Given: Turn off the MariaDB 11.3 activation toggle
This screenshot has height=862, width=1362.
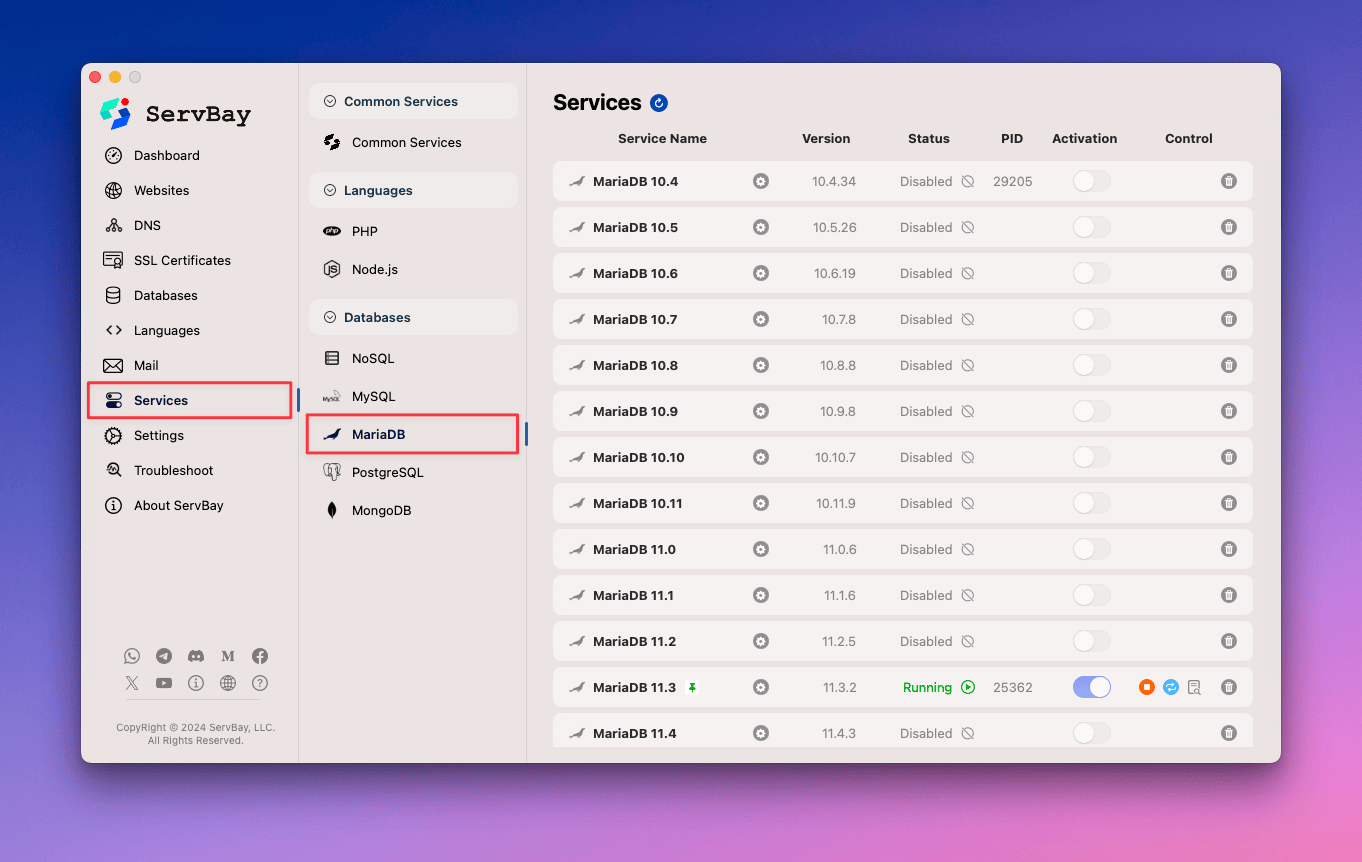Looking at the screenshot, I should 1091,687.
